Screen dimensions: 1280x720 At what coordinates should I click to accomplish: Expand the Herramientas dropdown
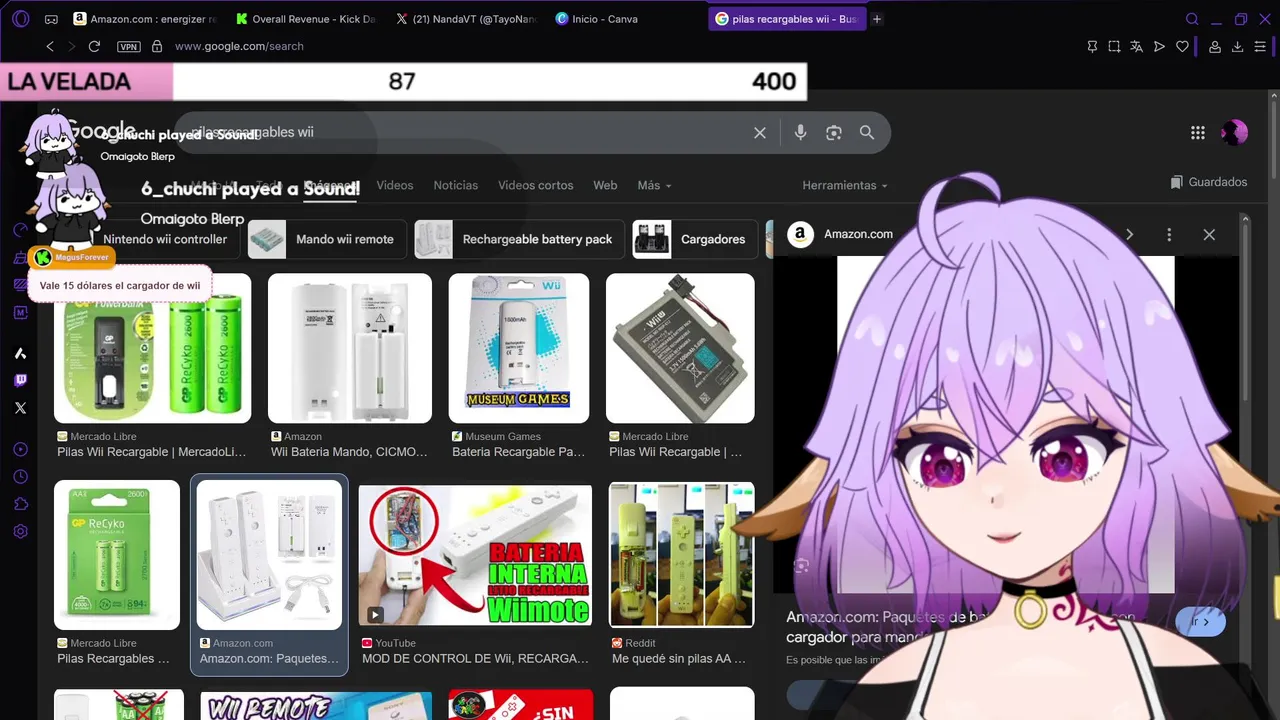pyautogui.click(x=845, y=185)
